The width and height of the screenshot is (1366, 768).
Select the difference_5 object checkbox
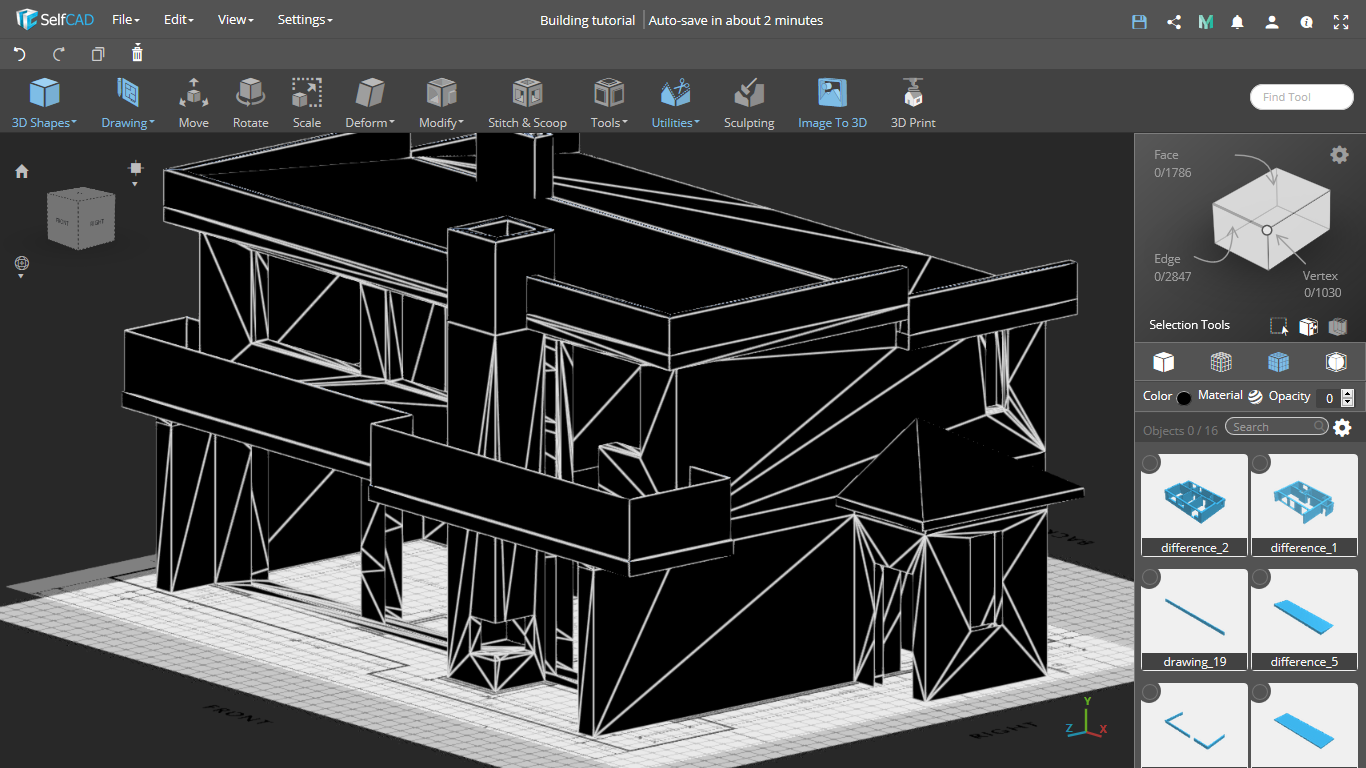point(1260,578)
